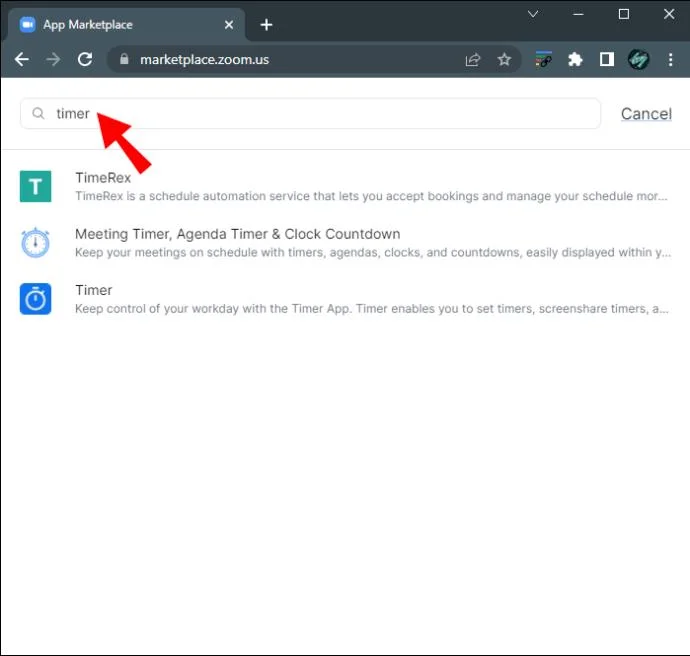This screenshot has width=690, height=656.
Task: Close the App Marketplace tab
Action: [x=229, y=25]
